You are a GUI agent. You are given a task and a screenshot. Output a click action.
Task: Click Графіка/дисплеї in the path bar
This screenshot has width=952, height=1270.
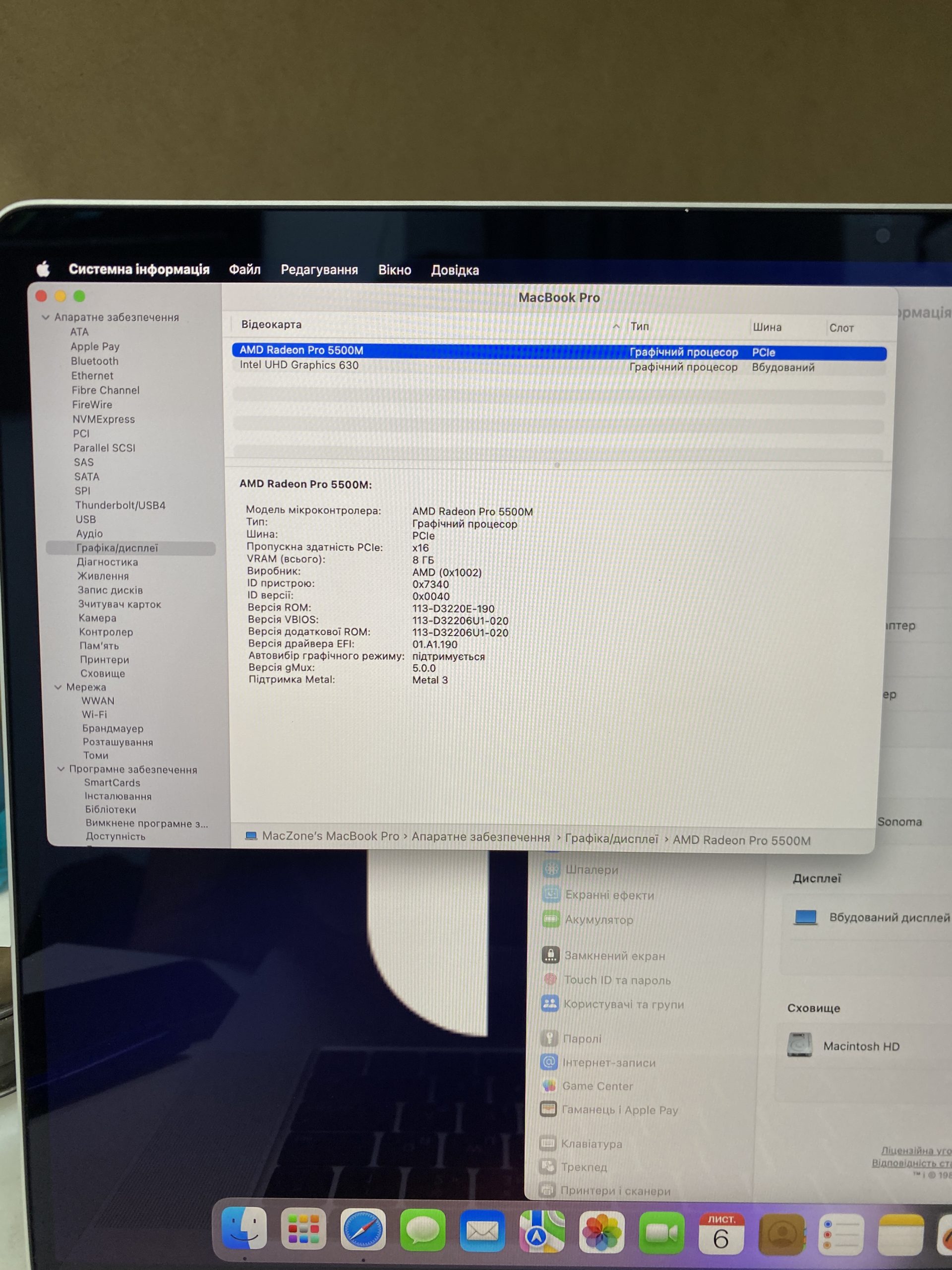612,839
